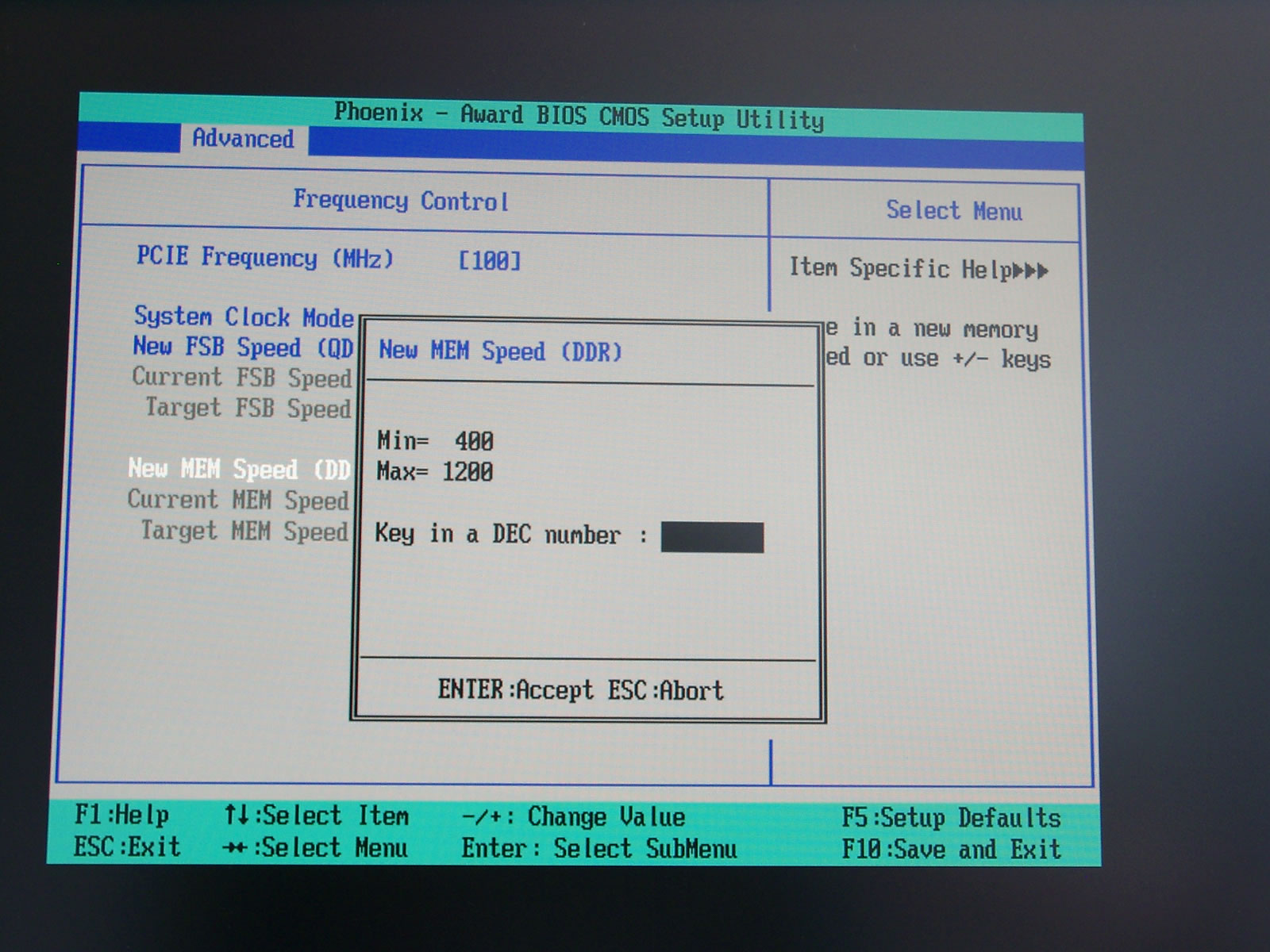Viewport: 1270px width, 952px height.
Task: Select highlighted New MEM Speed item
Action: click(x=239, y=469)
